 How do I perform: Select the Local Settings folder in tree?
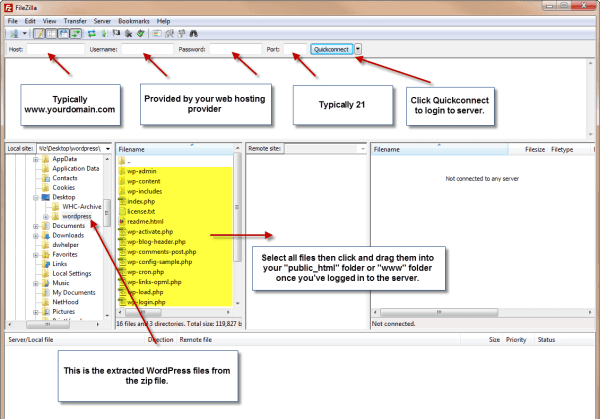(x=72, y=274)
